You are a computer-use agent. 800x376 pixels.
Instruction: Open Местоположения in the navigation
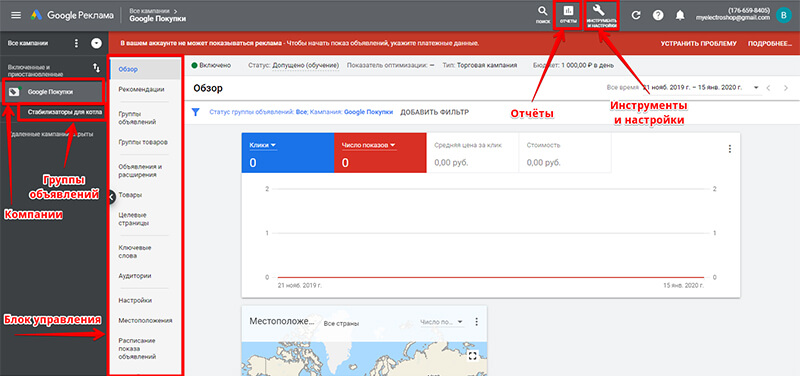(x=145, y=320)
